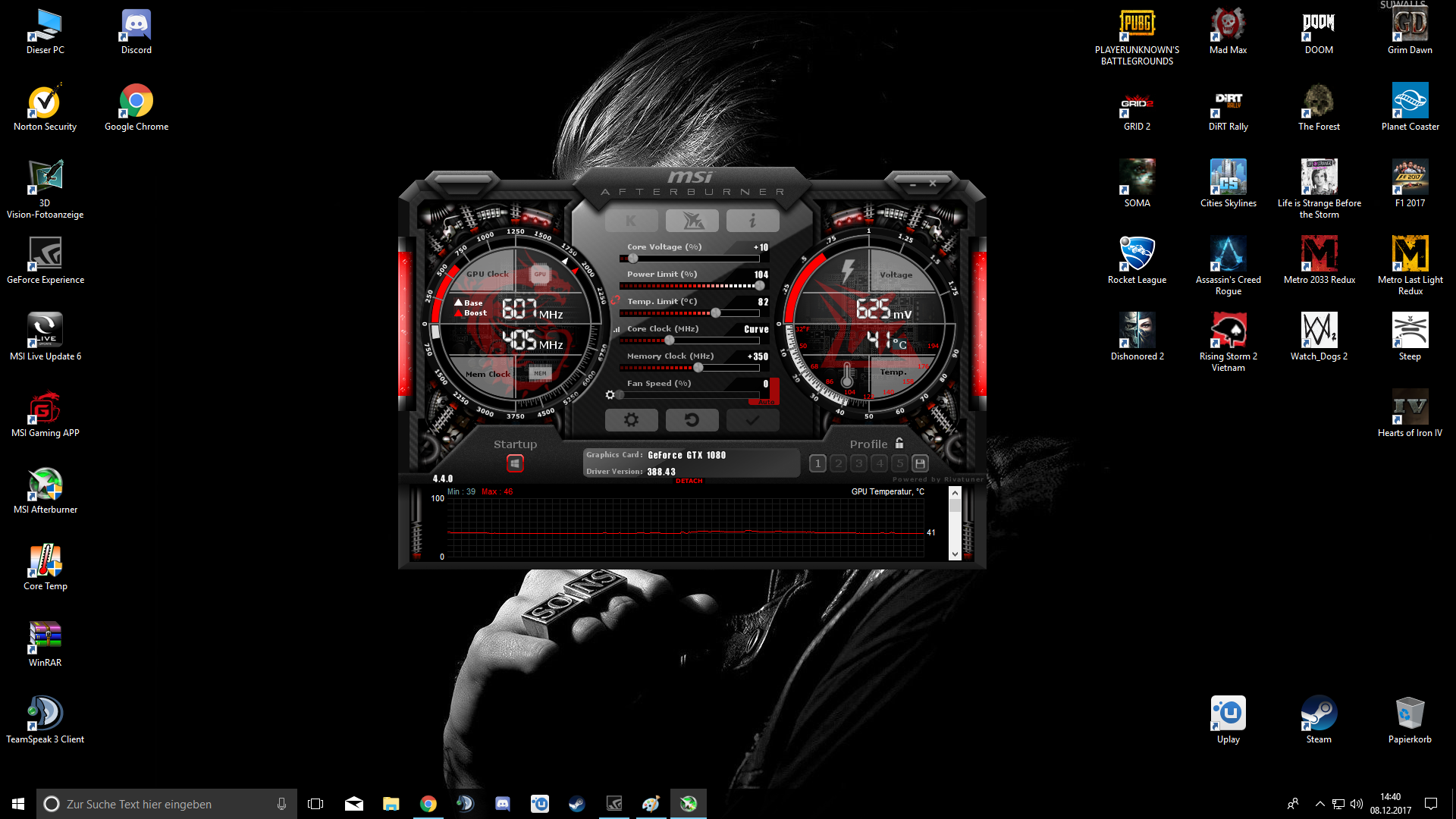Toggle the Startup Windows button

(x=515, y=463)
